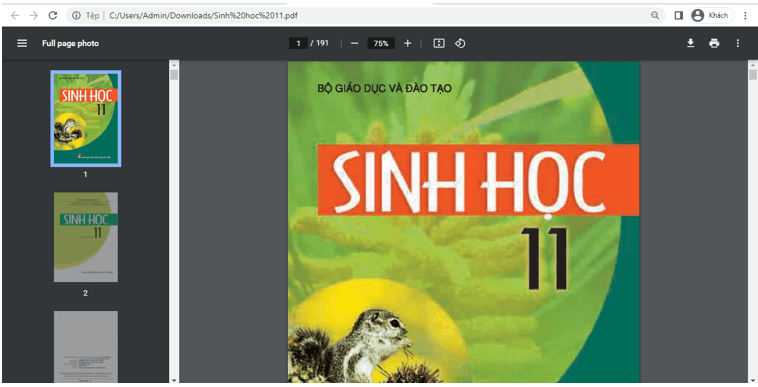Select the third page thumbnail

point(86,347)
